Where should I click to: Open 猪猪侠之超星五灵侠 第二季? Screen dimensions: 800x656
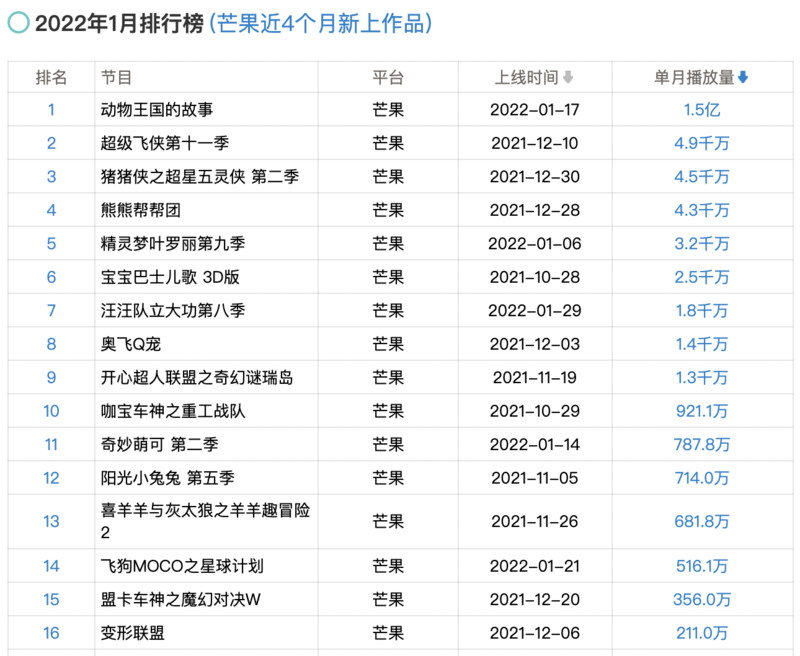pyautogui.click(x=199, y=176)
